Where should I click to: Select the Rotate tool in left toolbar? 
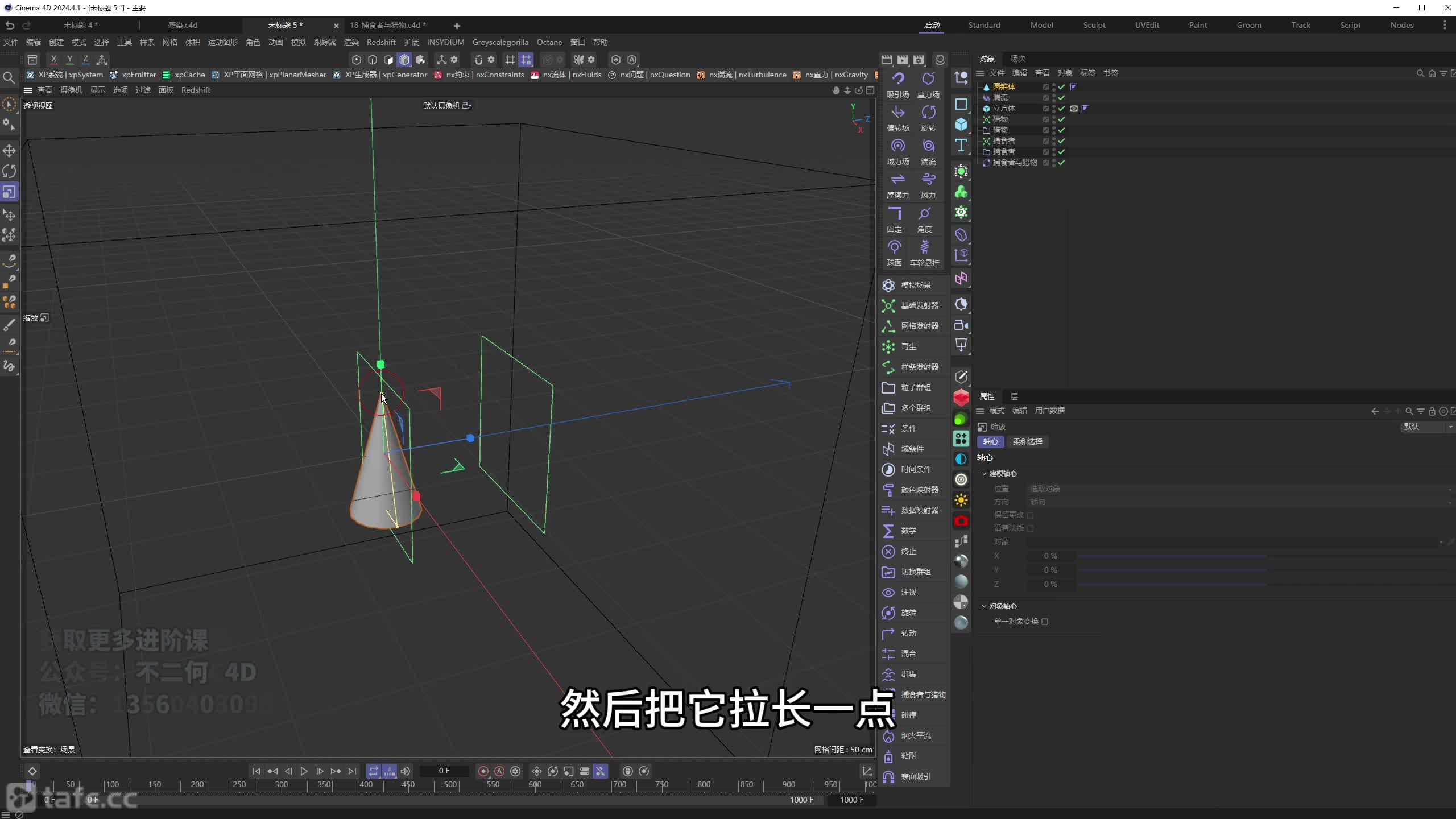coord(9,171)
